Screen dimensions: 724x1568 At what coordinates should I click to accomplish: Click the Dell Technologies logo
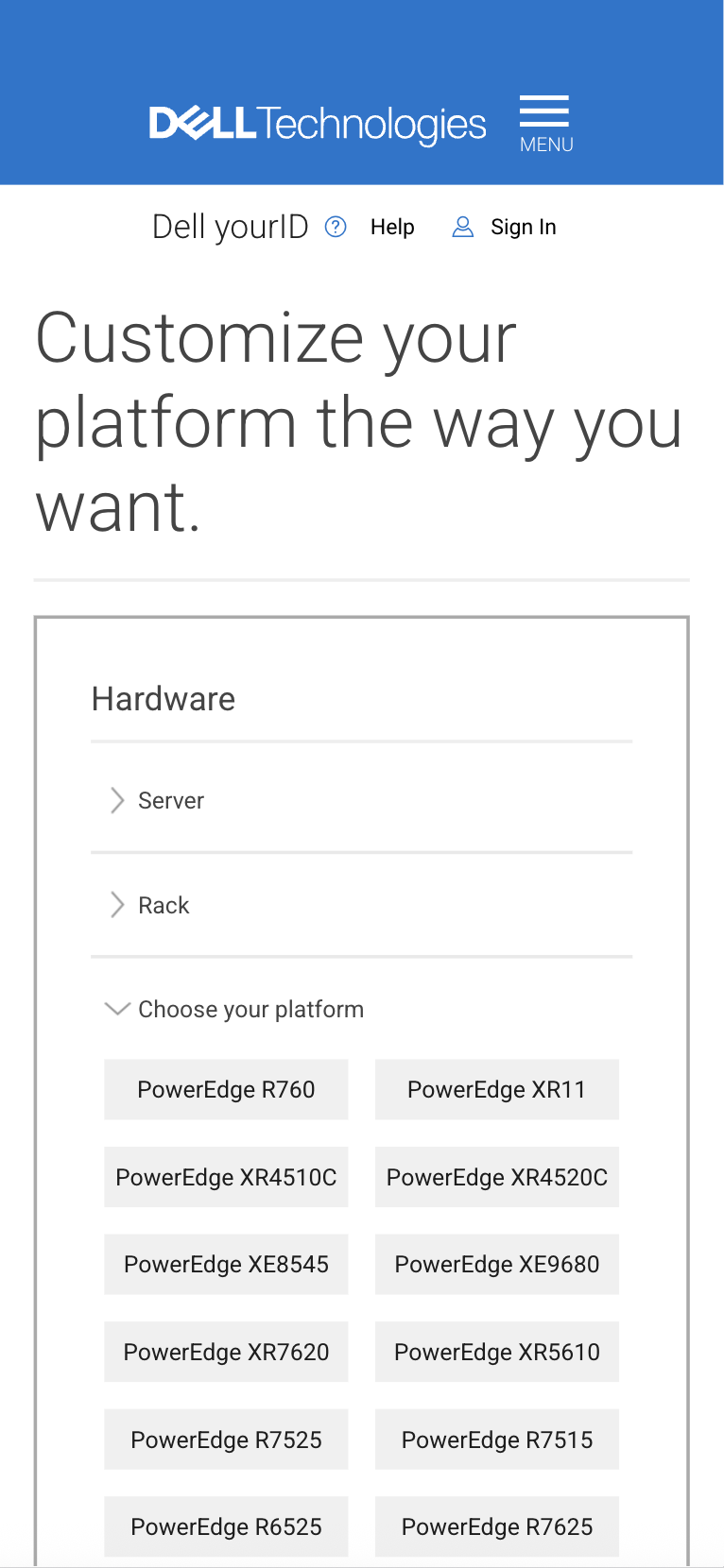(x=318, y=125)
